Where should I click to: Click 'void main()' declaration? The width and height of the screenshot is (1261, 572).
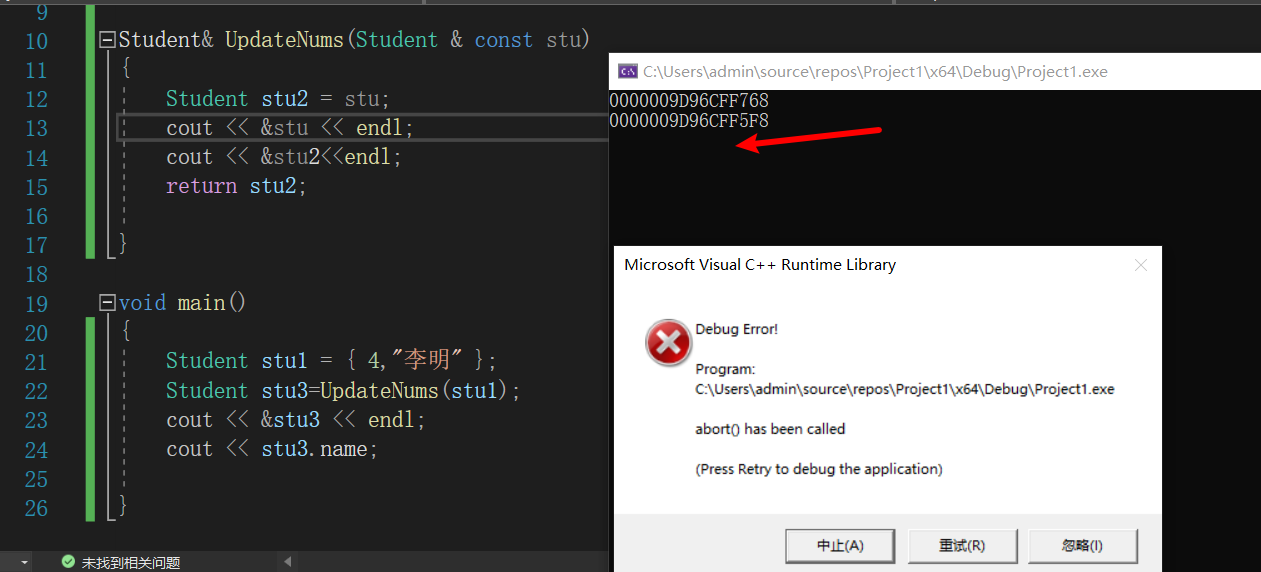pyautogui.click(x=182, y=302)
